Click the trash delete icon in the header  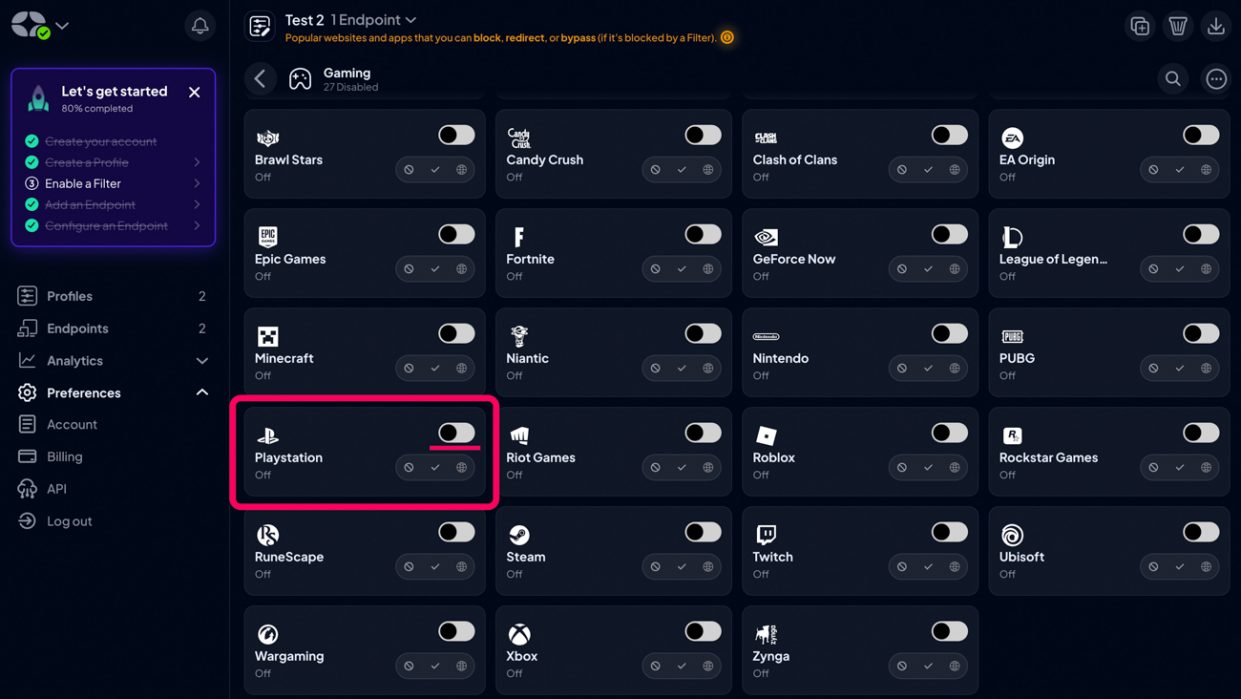[1178, 26]
